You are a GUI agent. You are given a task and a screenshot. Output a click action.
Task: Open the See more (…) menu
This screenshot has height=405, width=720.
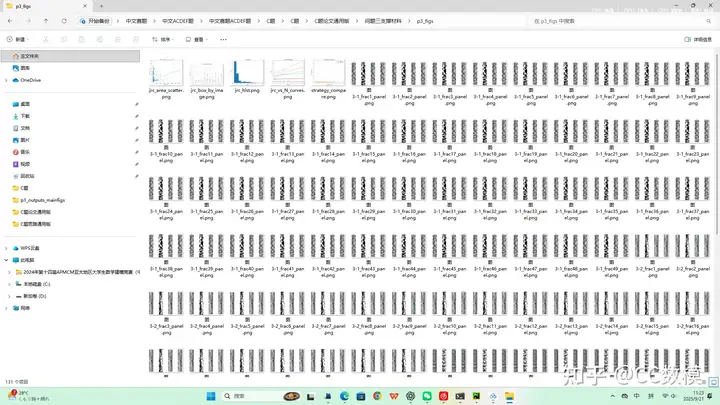tap(223, 39)
